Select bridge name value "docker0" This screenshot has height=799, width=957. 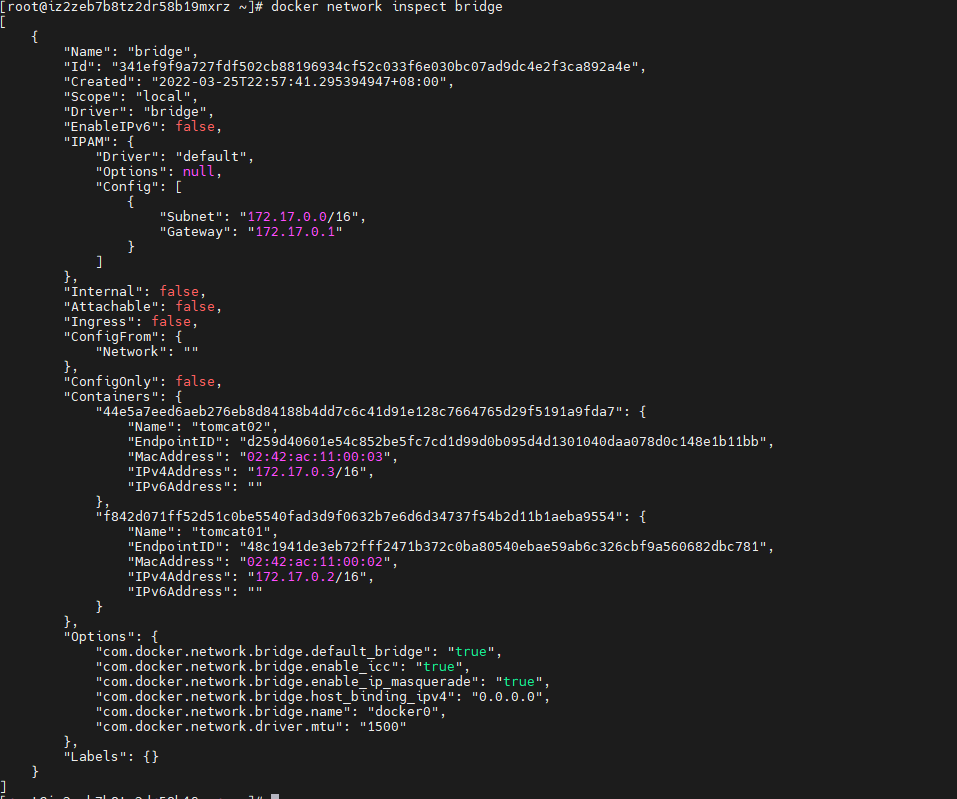403,712
